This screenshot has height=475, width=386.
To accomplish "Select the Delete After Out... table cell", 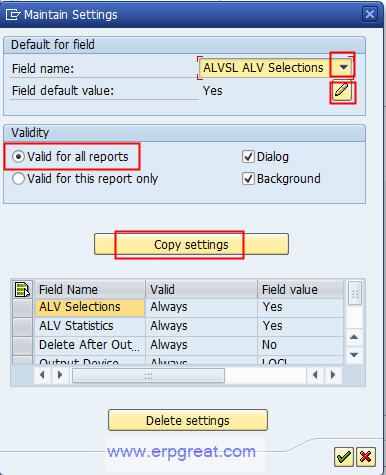I will click(89, 345).
